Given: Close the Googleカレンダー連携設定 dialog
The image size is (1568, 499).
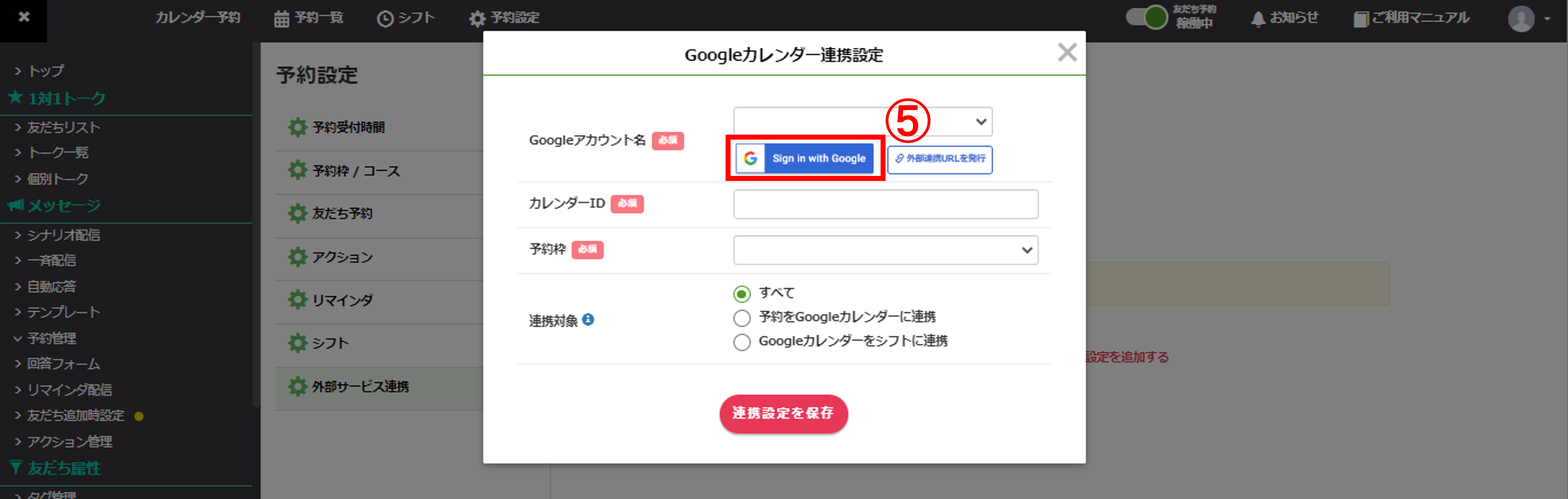Looking at the screenshot, I should [x=1067, y=52].
